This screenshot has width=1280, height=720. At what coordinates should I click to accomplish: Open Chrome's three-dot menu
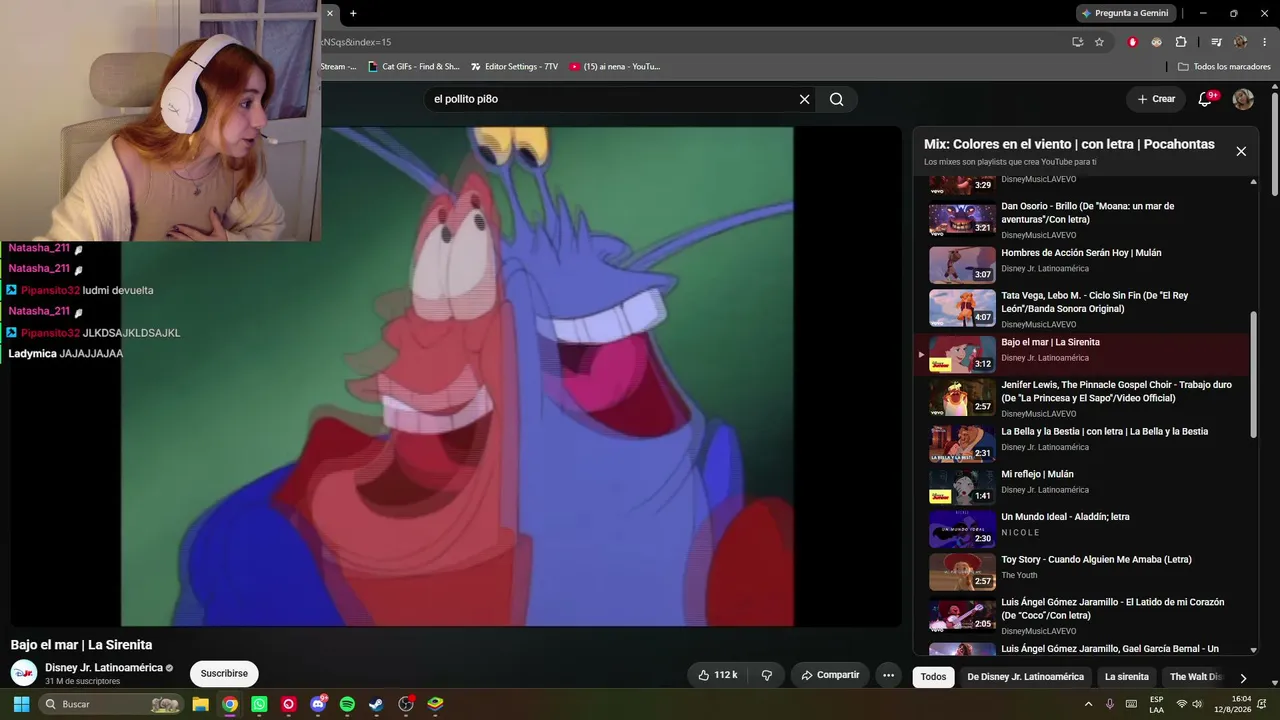(x=1265, y=42)
